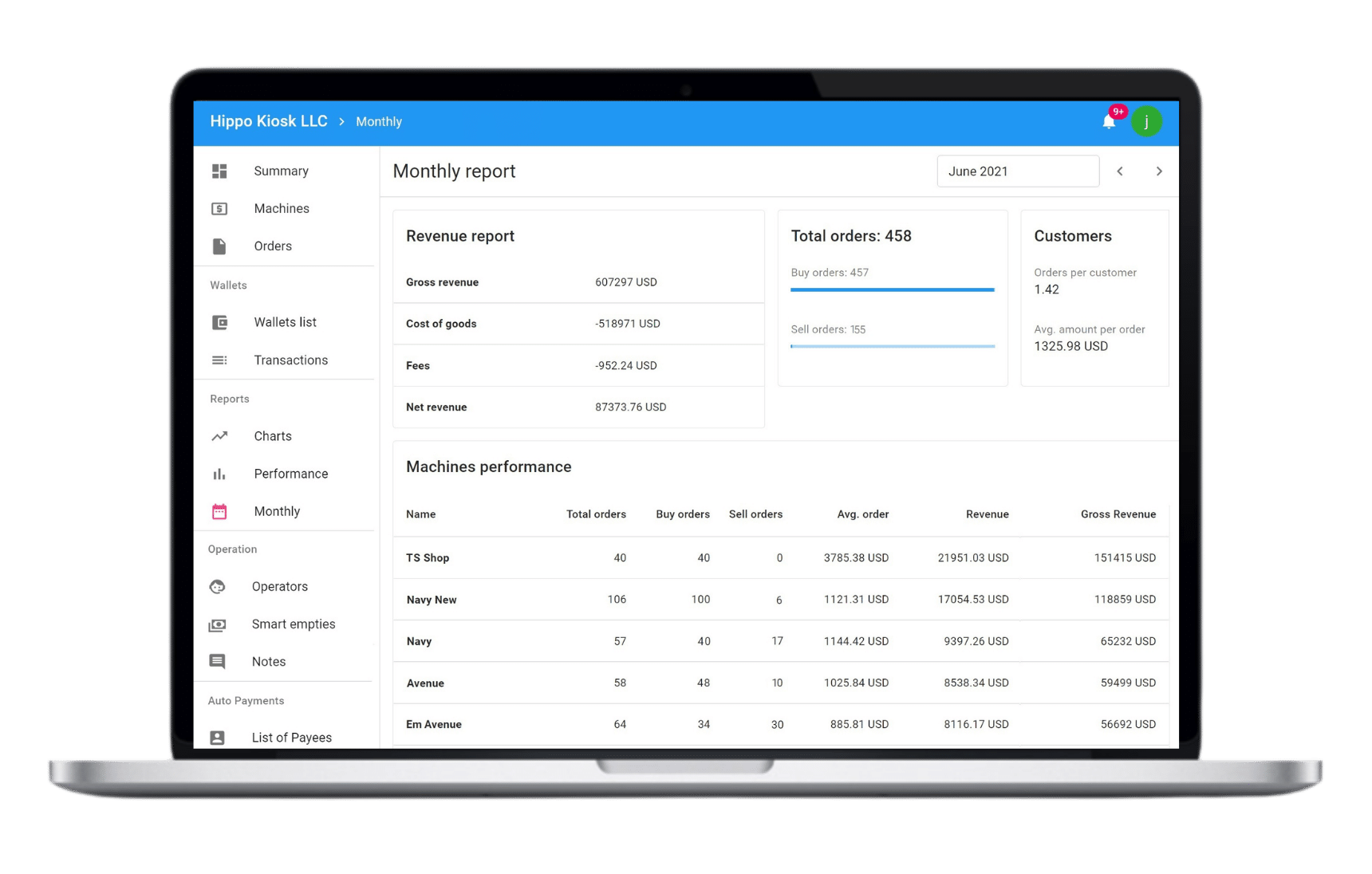Image resolution: width=1372 pixels, height=874 pixels.
Task: Open Transactions in the sidebar
Action: point(290,360)
